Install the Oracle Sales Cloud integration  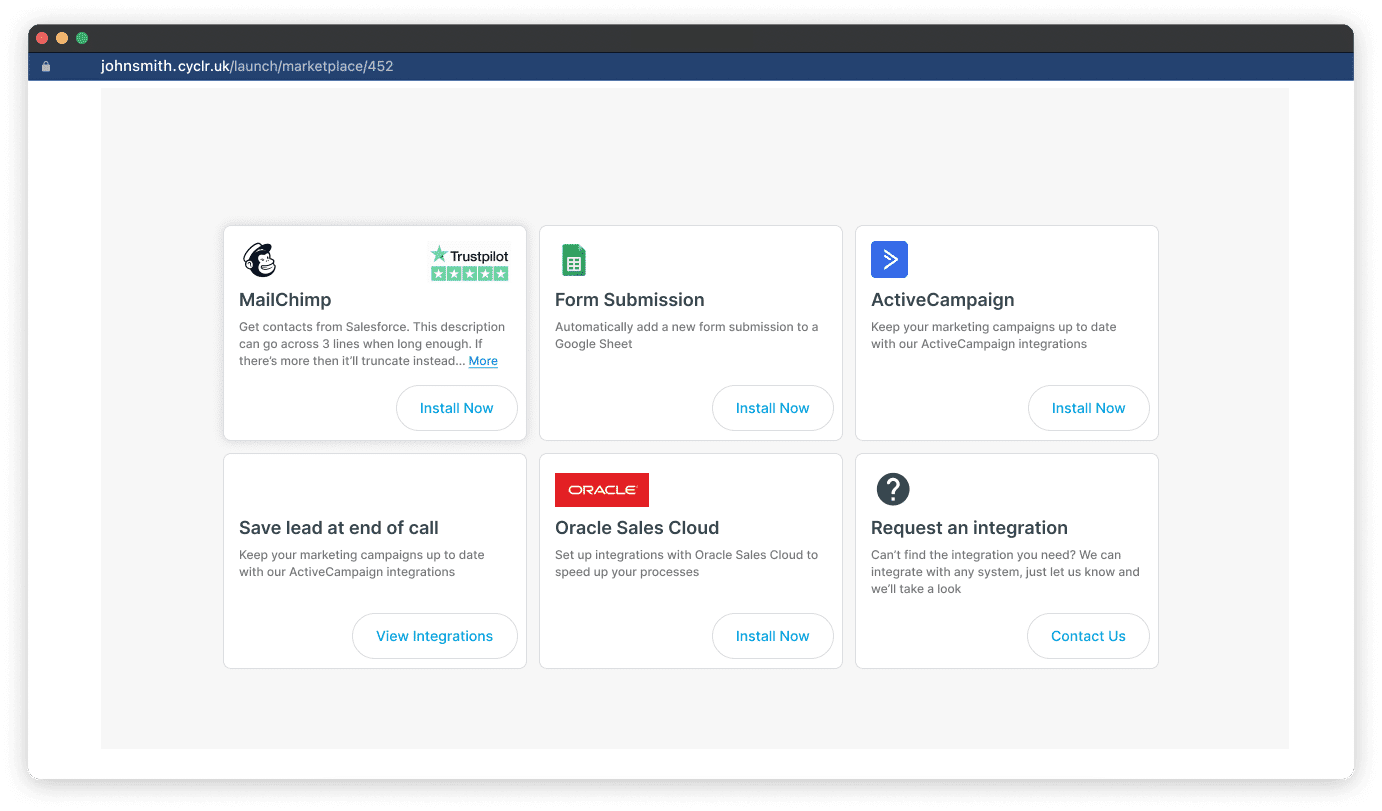pyautogui.click(x=772, y=636)
